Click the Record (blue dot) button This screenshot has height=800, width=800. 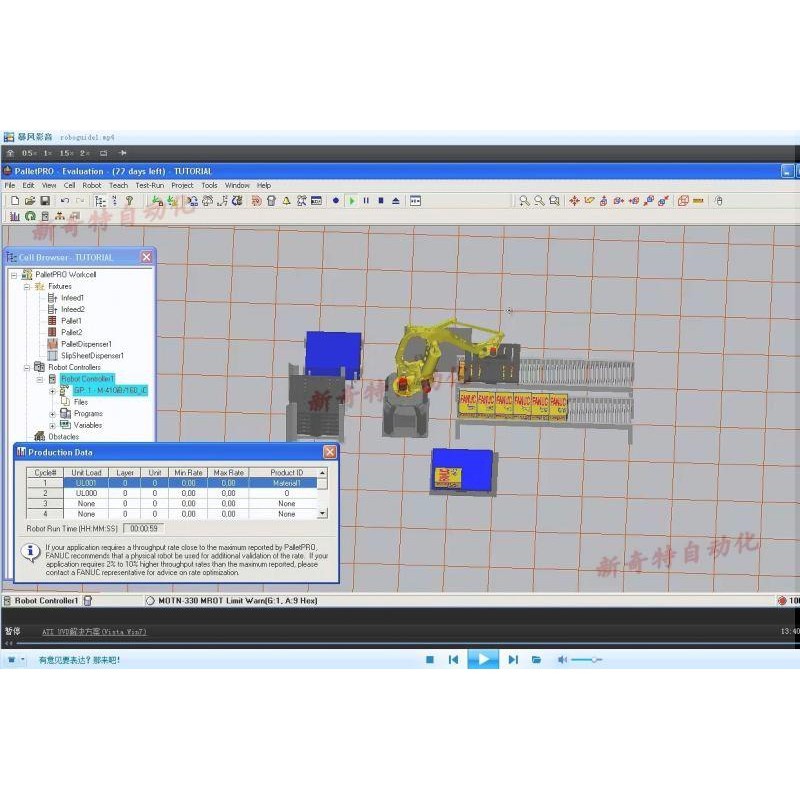[336, 201]
